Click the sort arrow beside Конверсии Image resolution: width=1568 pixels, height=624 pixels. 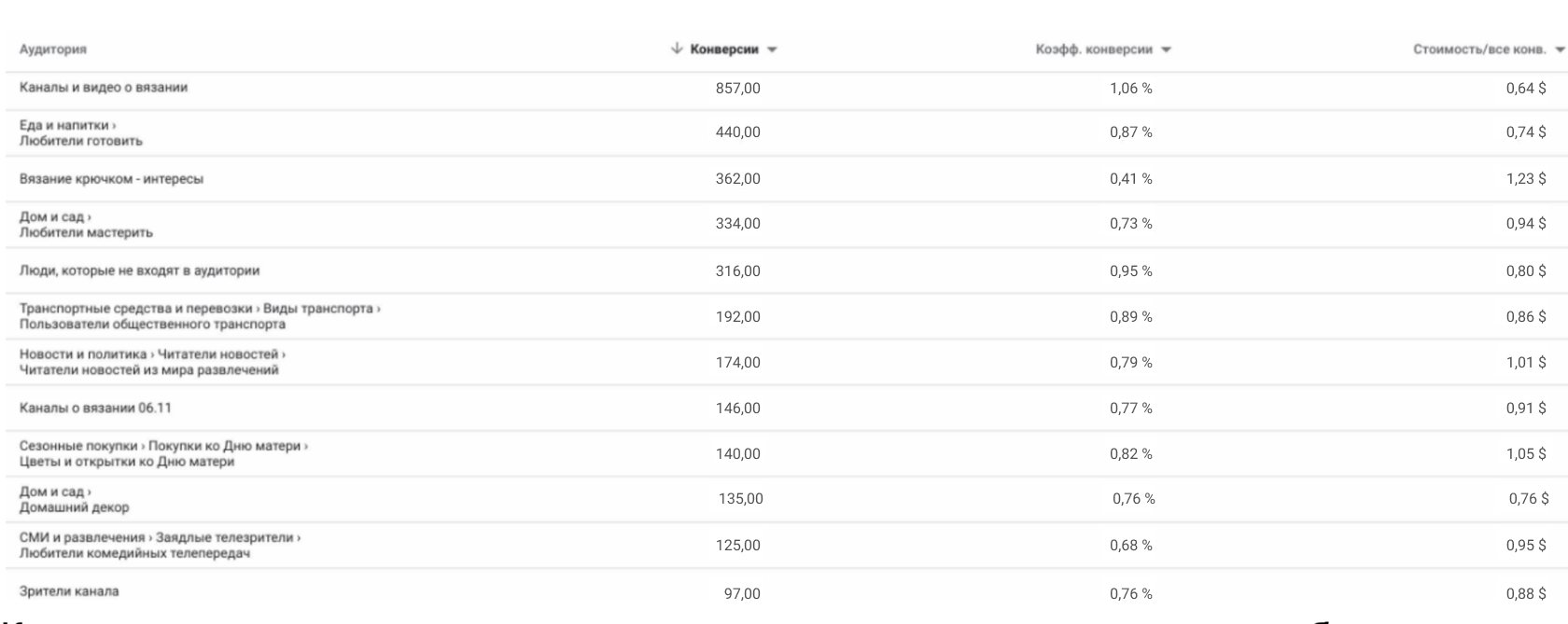click(677, 49)
